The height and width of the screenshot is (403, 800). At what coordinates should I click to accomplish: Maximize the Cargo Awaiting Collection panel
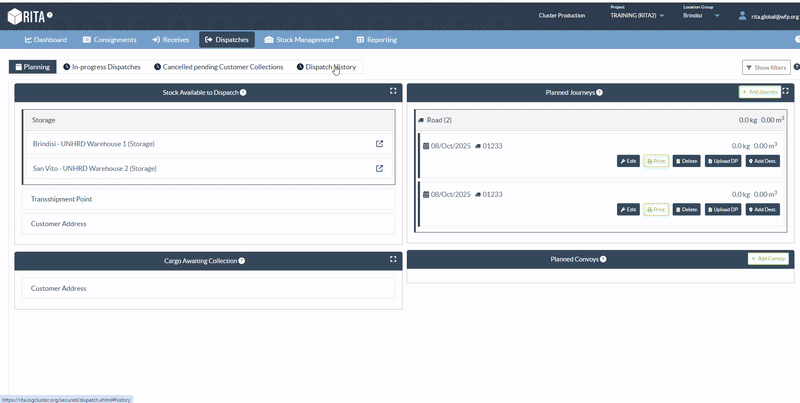pos(393,260)
